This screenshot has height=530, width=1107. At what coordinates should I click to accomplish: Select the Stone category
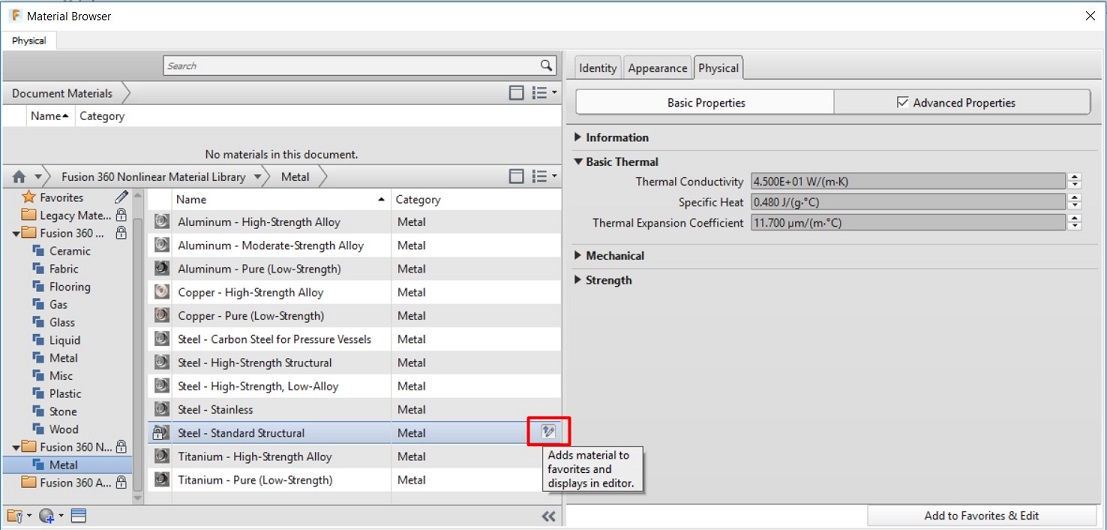click(55, 411)
